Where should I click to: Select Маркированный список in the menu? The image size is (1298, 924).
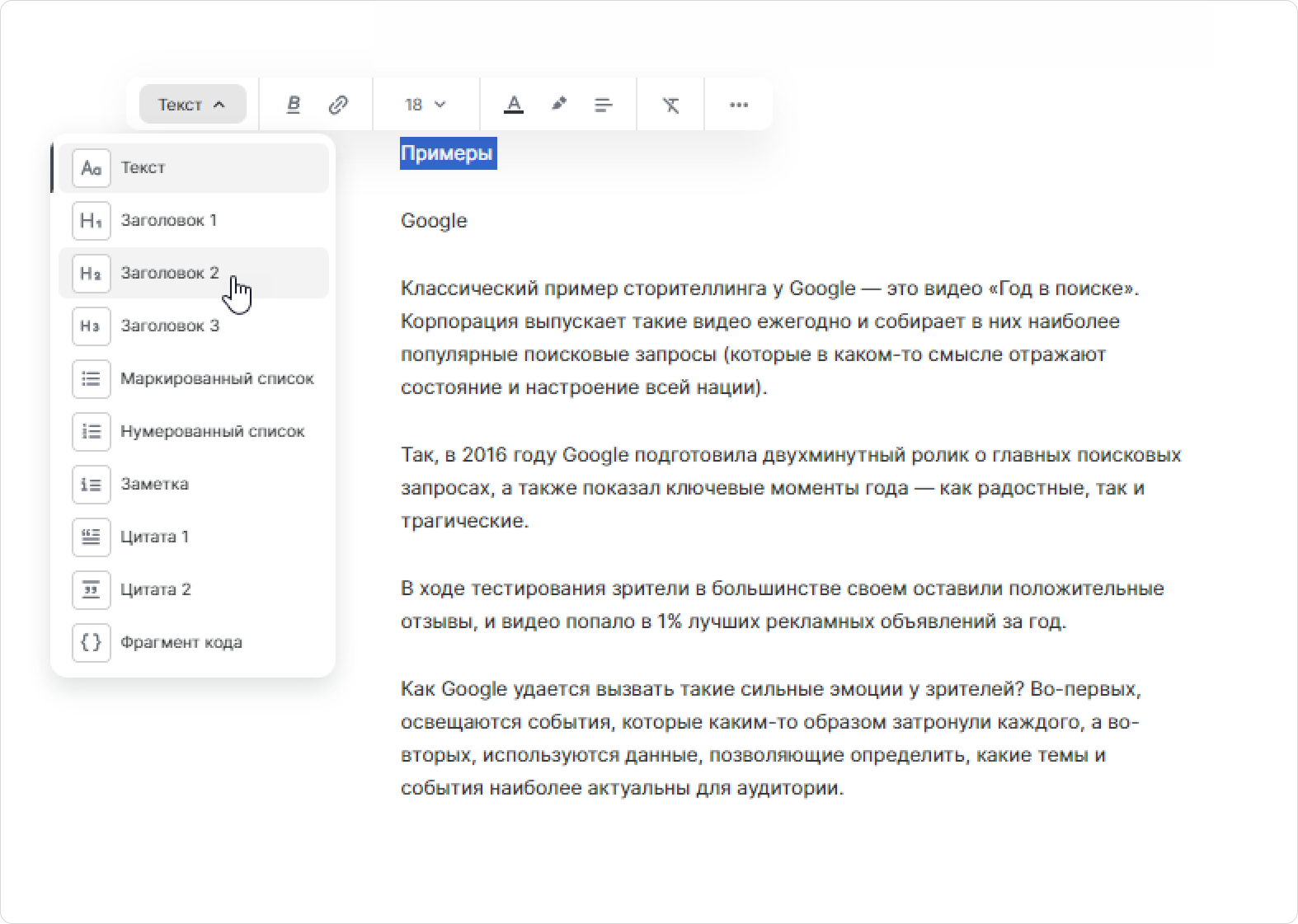(x=194, y=379)
